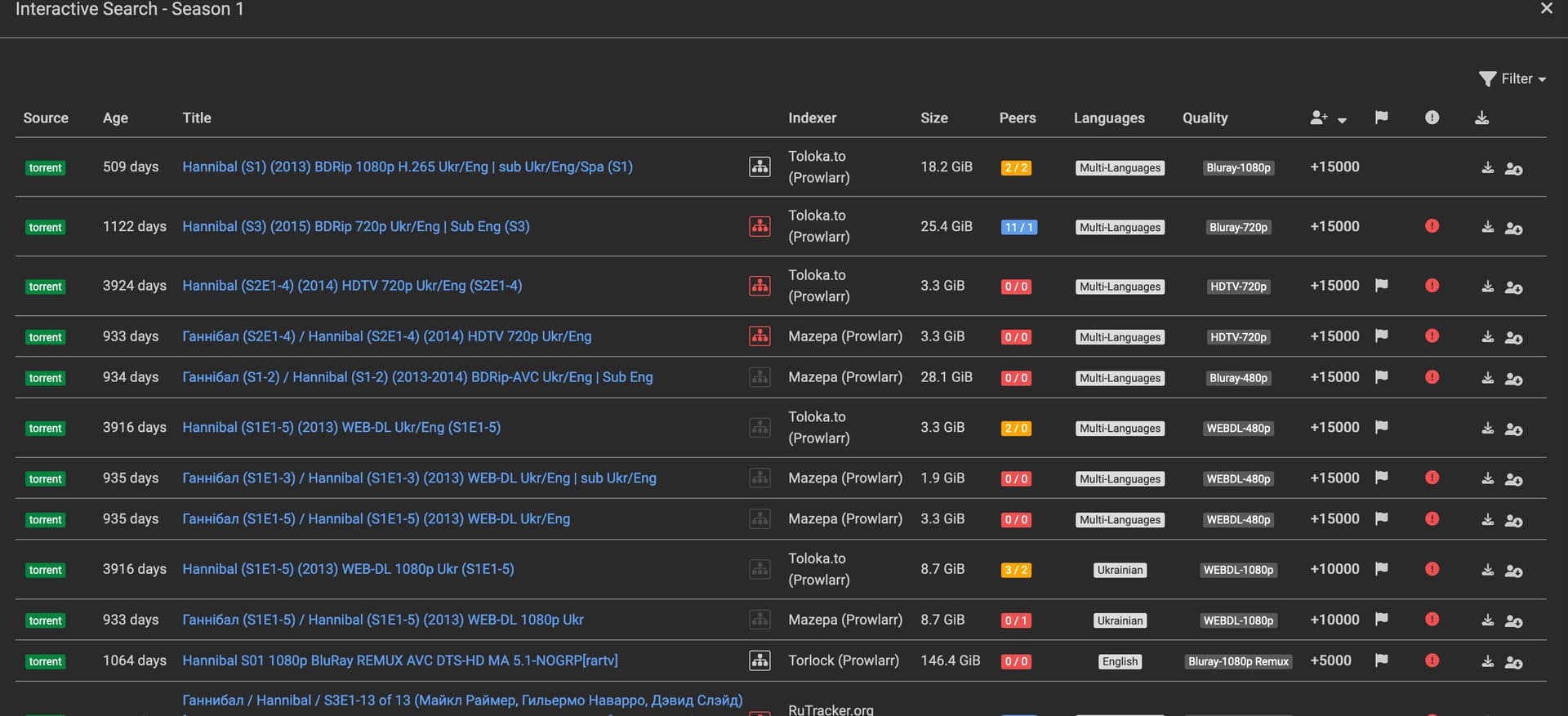
Task: Sort results by Size column
Action: 933,118
